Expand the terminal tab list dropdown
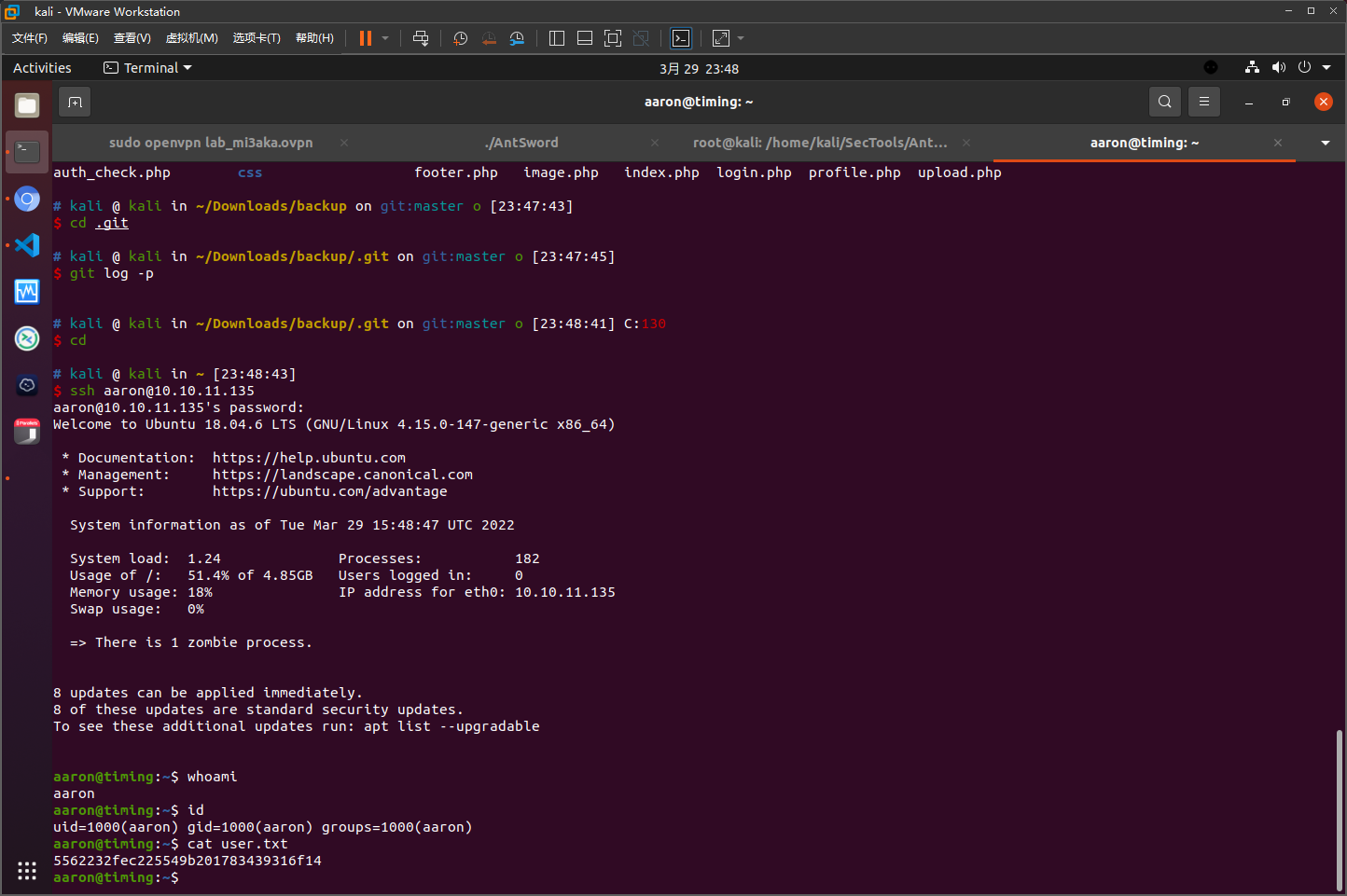 (1325, 143)
